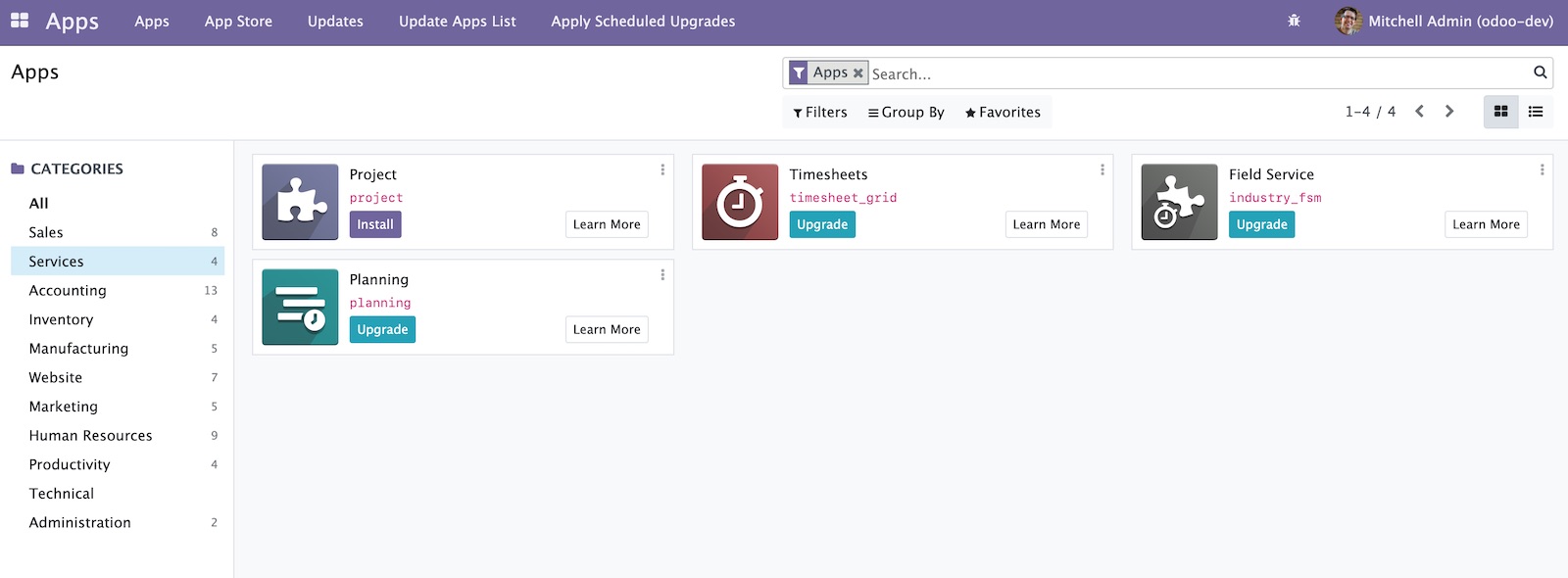Open the home apps grid menu icon

20,21
